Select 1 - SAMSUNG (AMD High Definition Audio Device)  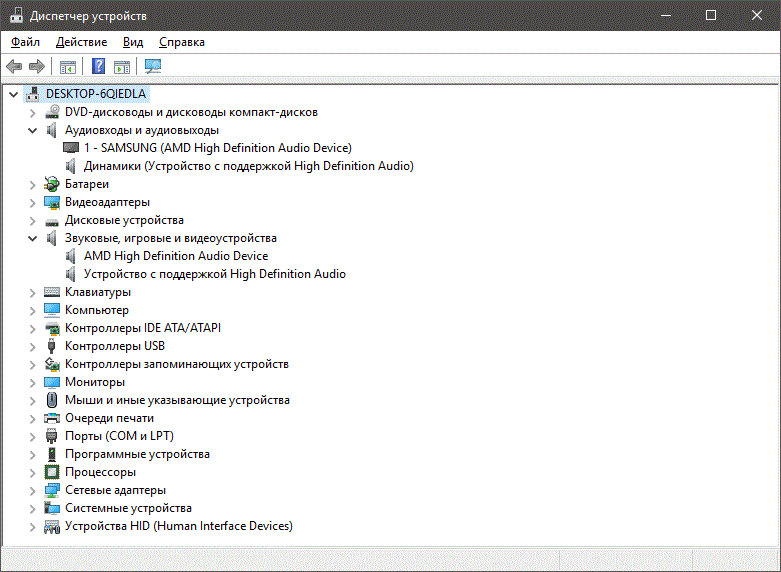(218, 148)
